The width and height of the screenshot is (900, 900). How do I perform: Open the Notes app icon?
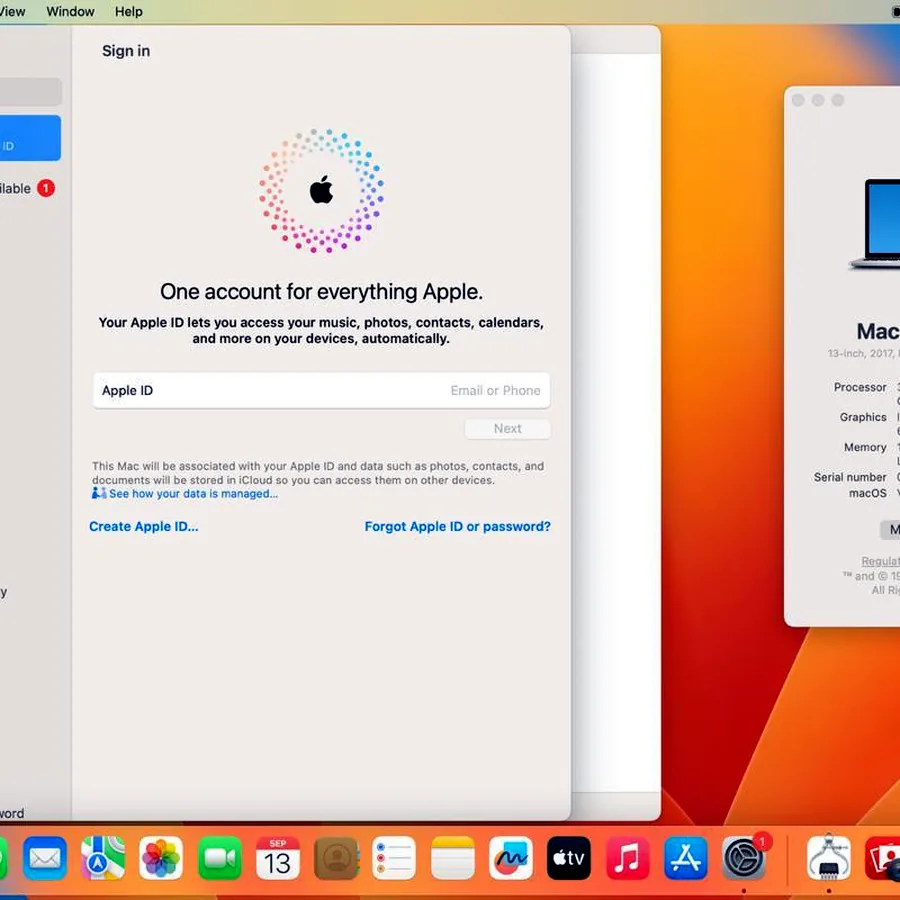pyautogui.click(x=453, y=859)
